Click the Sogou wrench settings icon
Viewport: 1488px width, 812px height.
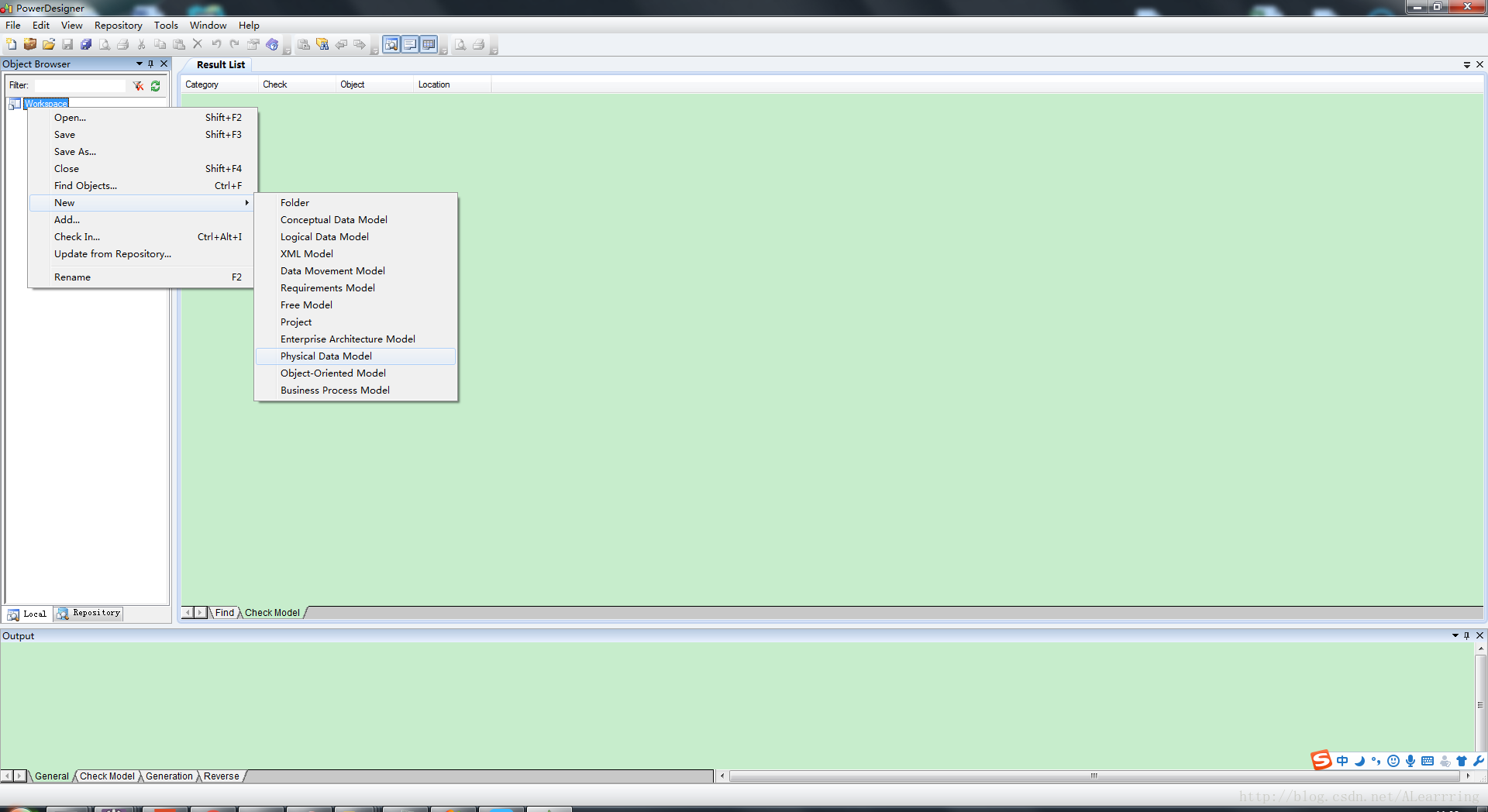[x=1479, y=761]
